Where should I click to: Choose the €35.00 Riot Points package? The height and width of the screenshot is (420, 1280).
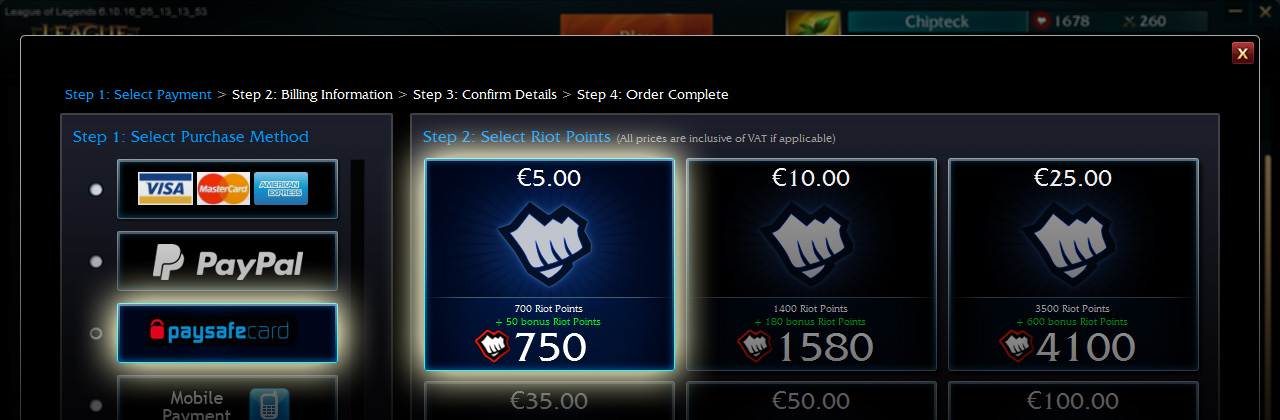pos(549,401)
